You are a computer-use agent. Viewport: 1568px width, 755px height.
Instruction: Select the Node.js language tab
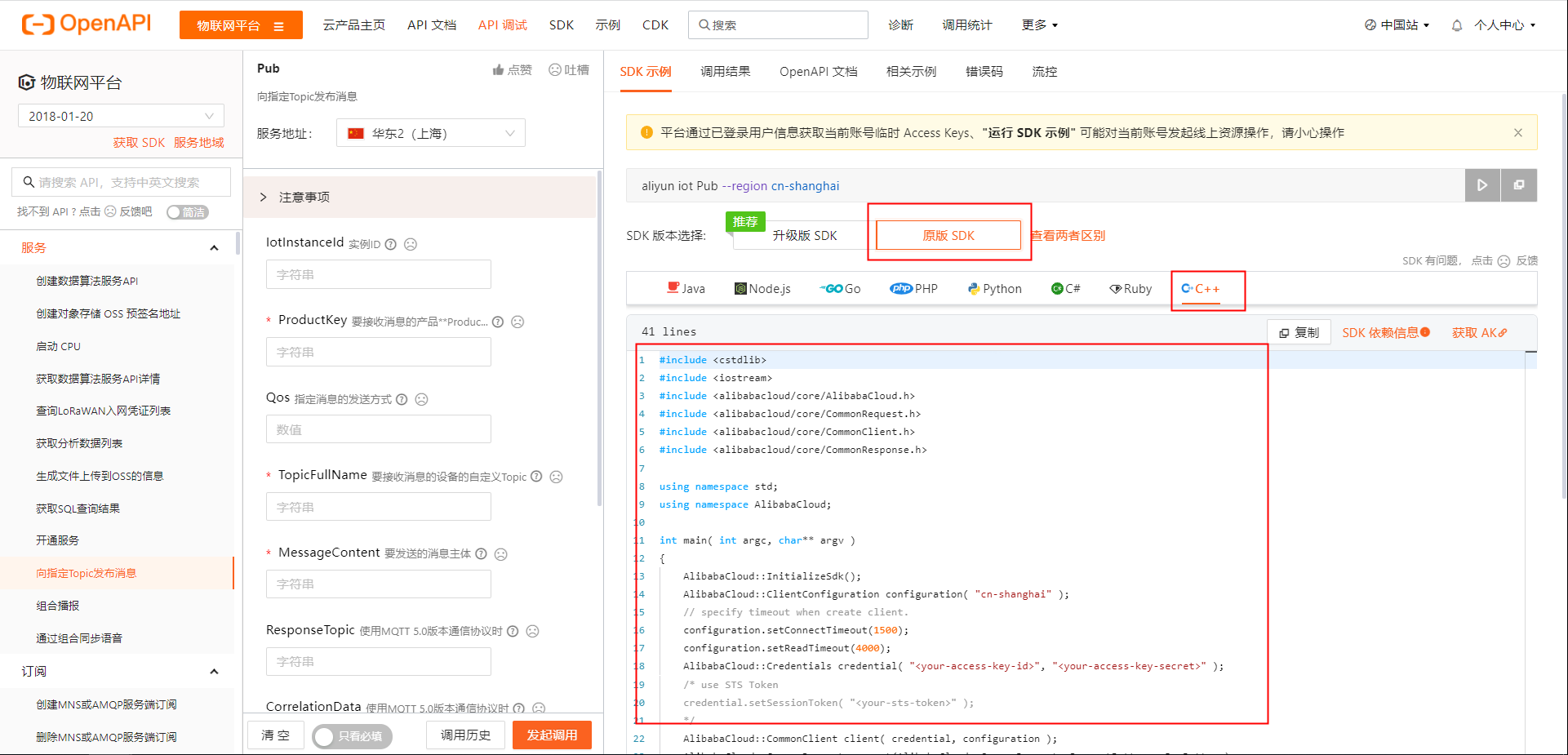(x=762, y=289)
